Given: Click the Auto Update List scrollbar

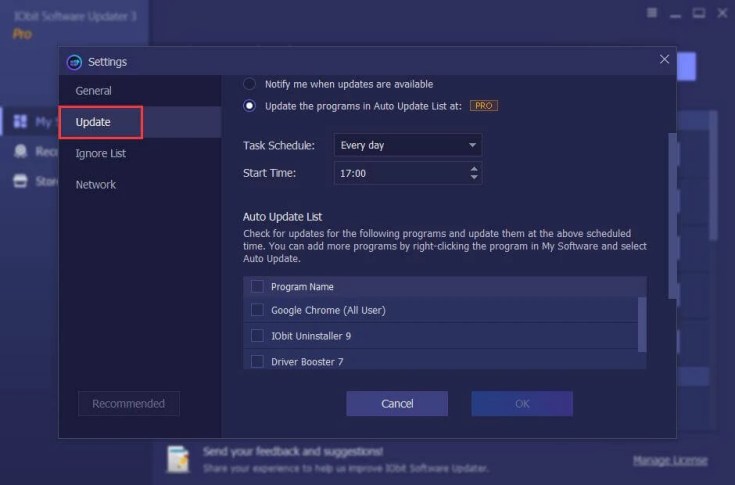Looking at the screenshot, I should [642, 324].
